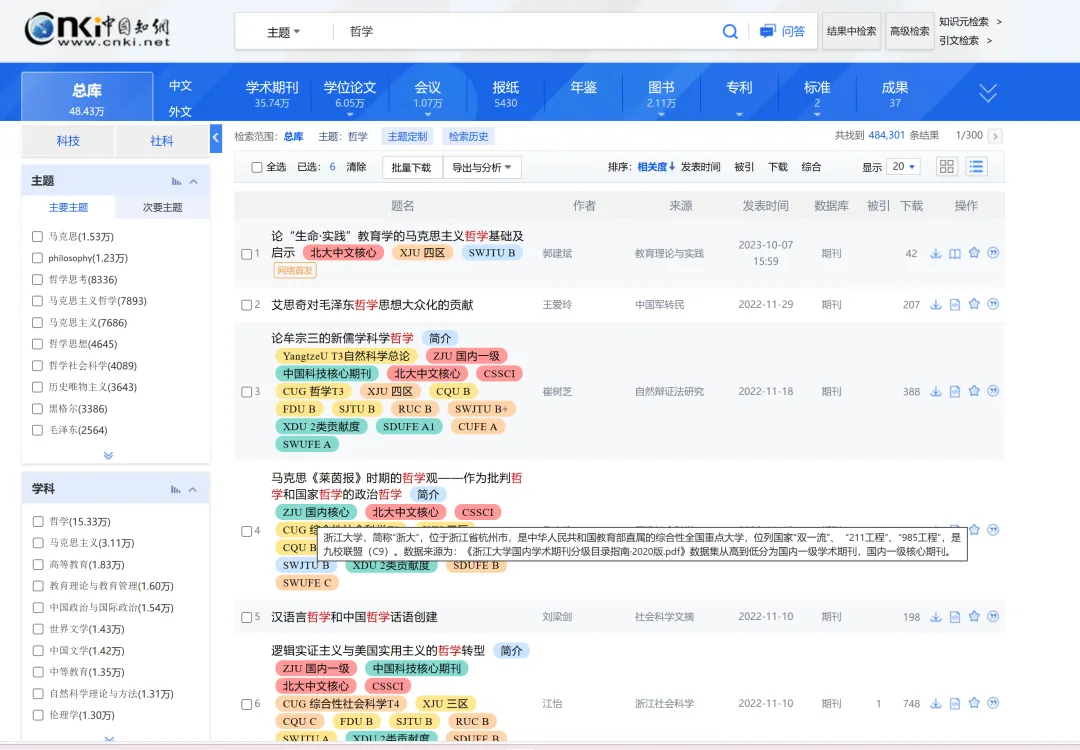Open citation quotes icon for 艾思奇 article
The image size is (1080, 750).
click(x=992, y=303)
